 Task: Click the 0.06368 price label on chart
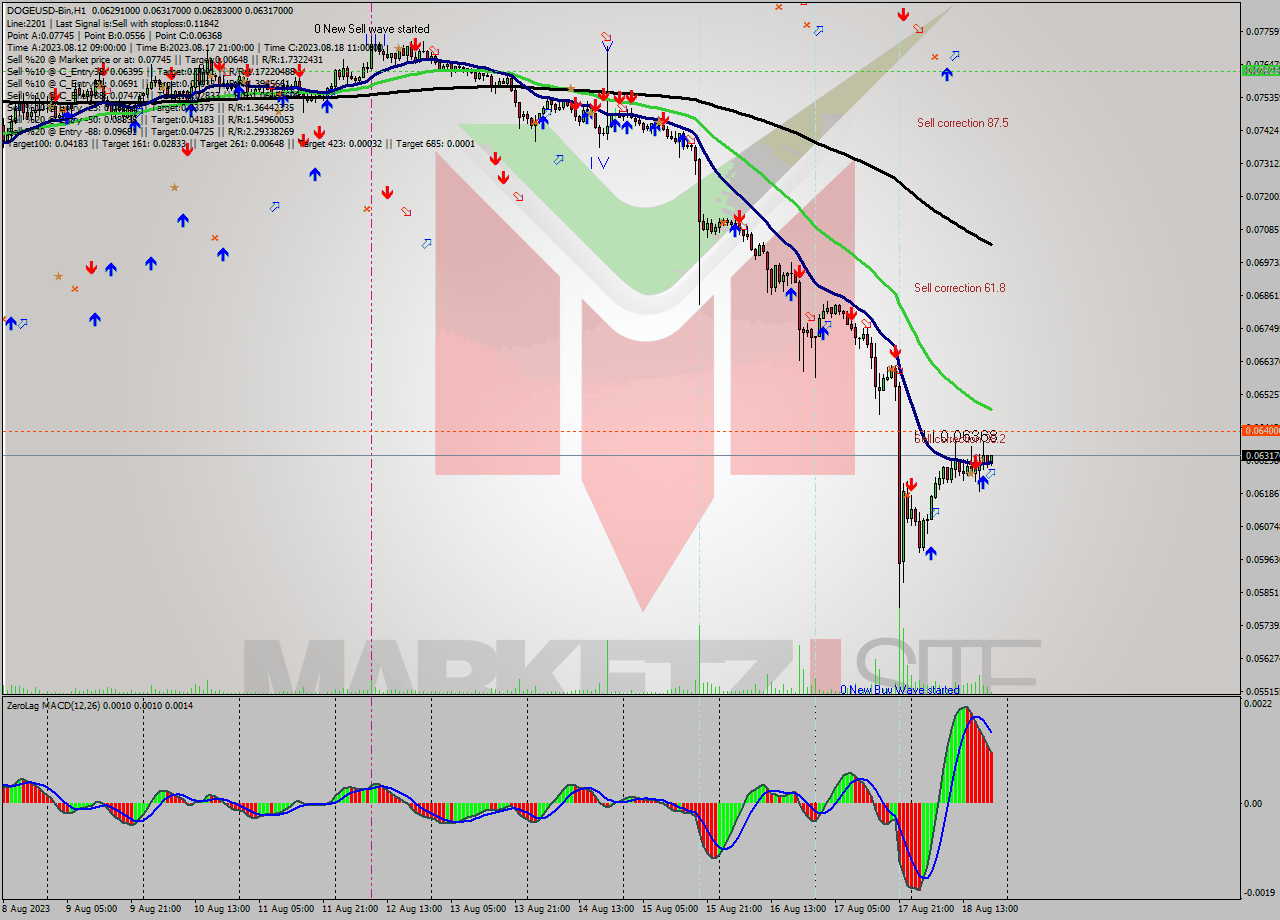point(968,436)
